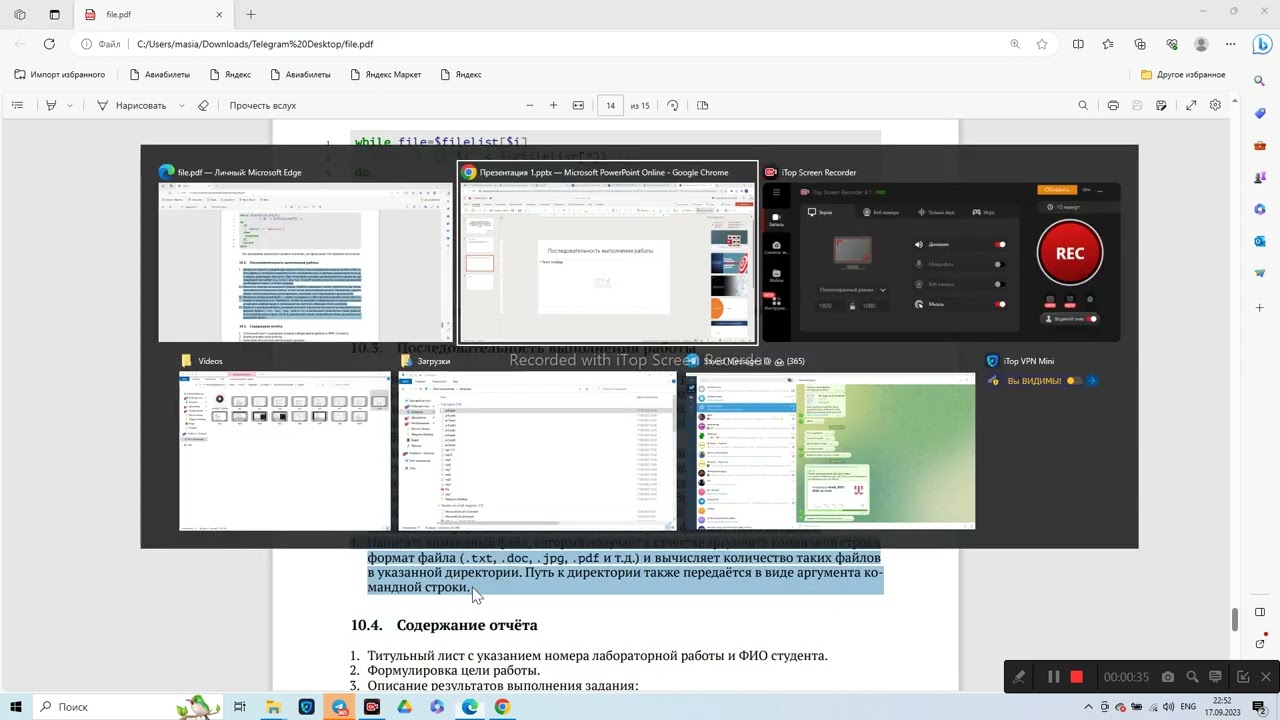Click the Save as icon in PDF toolbar
1280x720 pixels.
point(1161,105)
